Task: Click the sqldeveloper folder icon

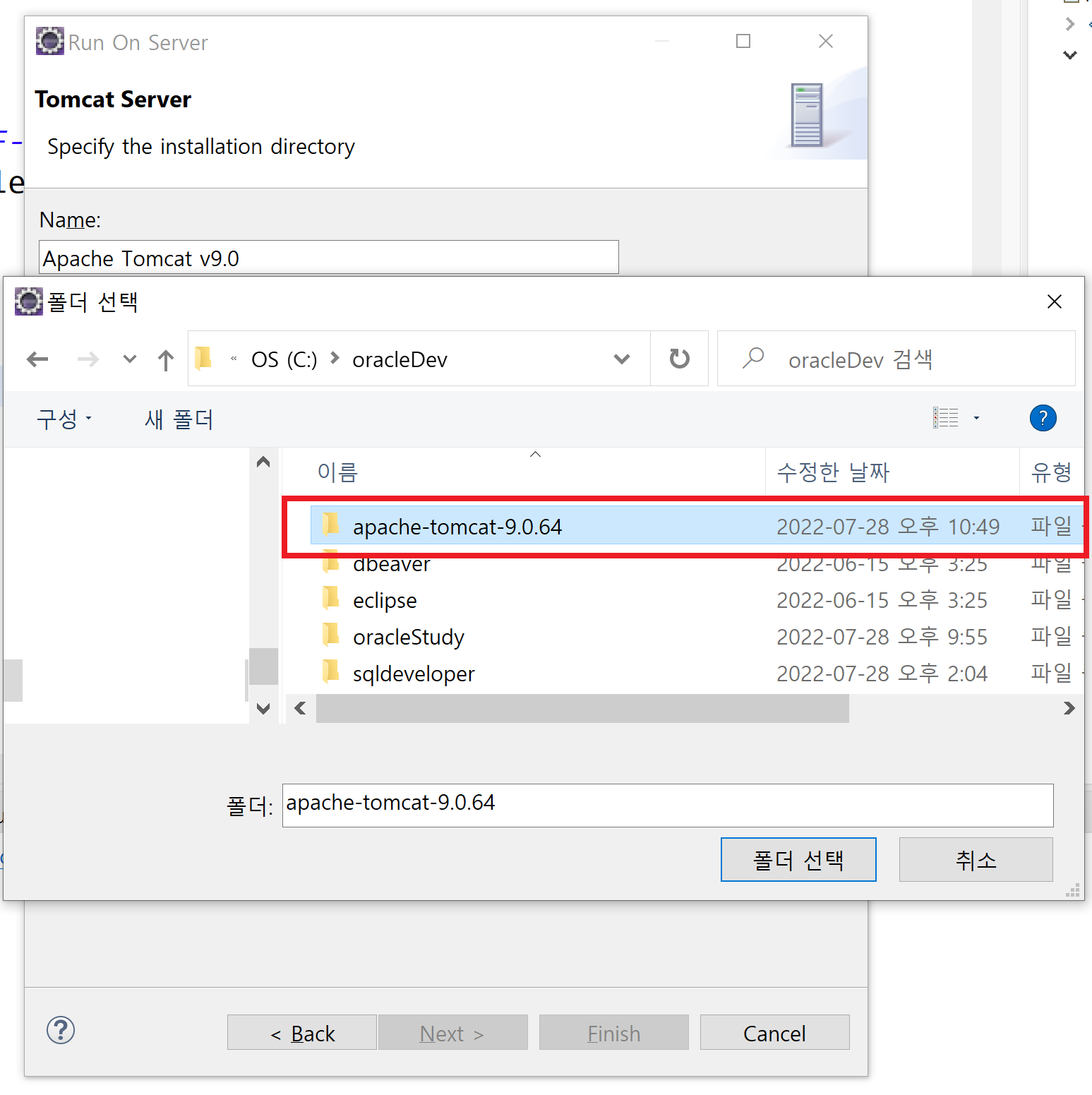Action: (x=330, y=672)
